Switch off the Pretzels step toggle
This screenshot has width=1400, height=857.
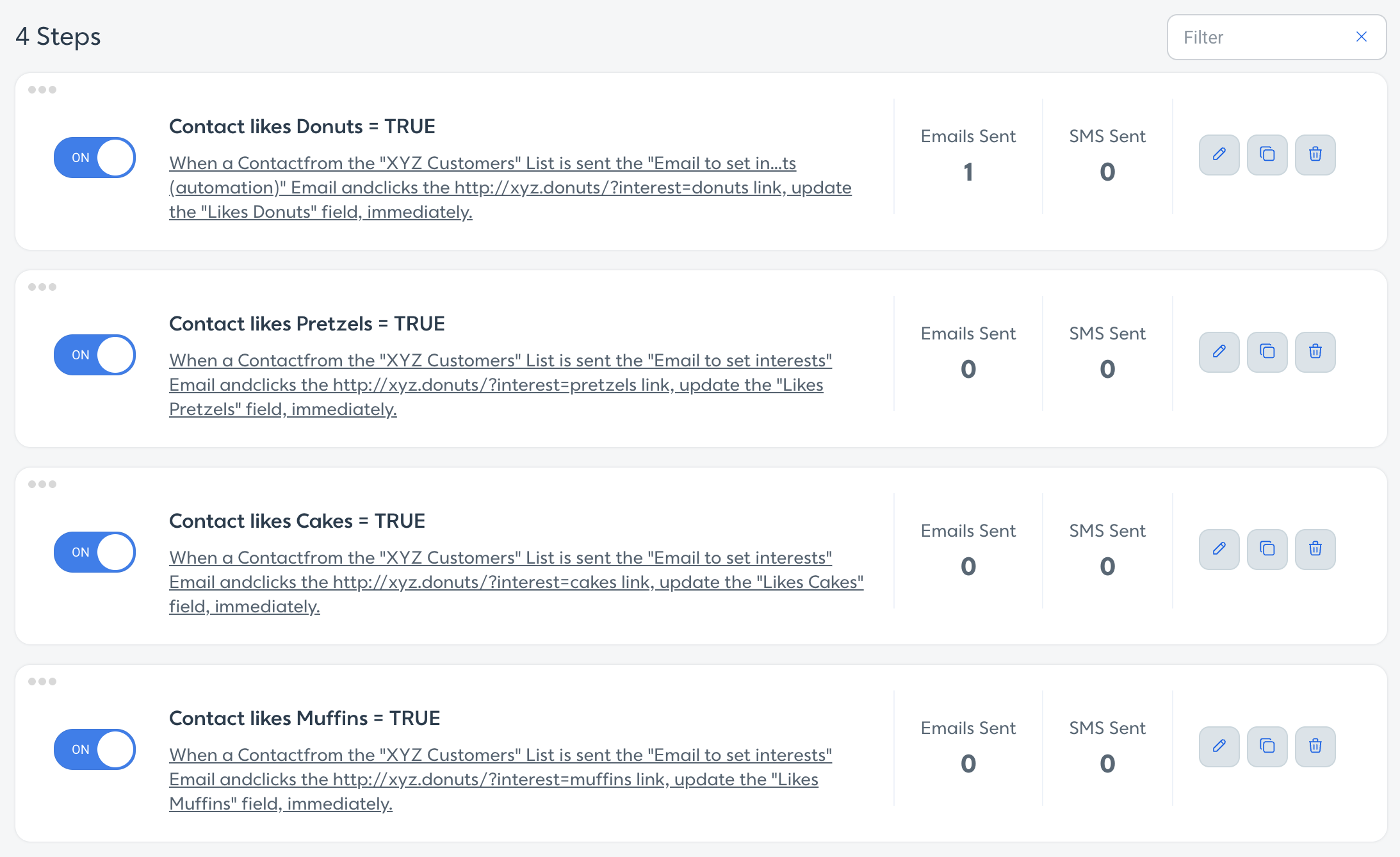tap(95, 355)
